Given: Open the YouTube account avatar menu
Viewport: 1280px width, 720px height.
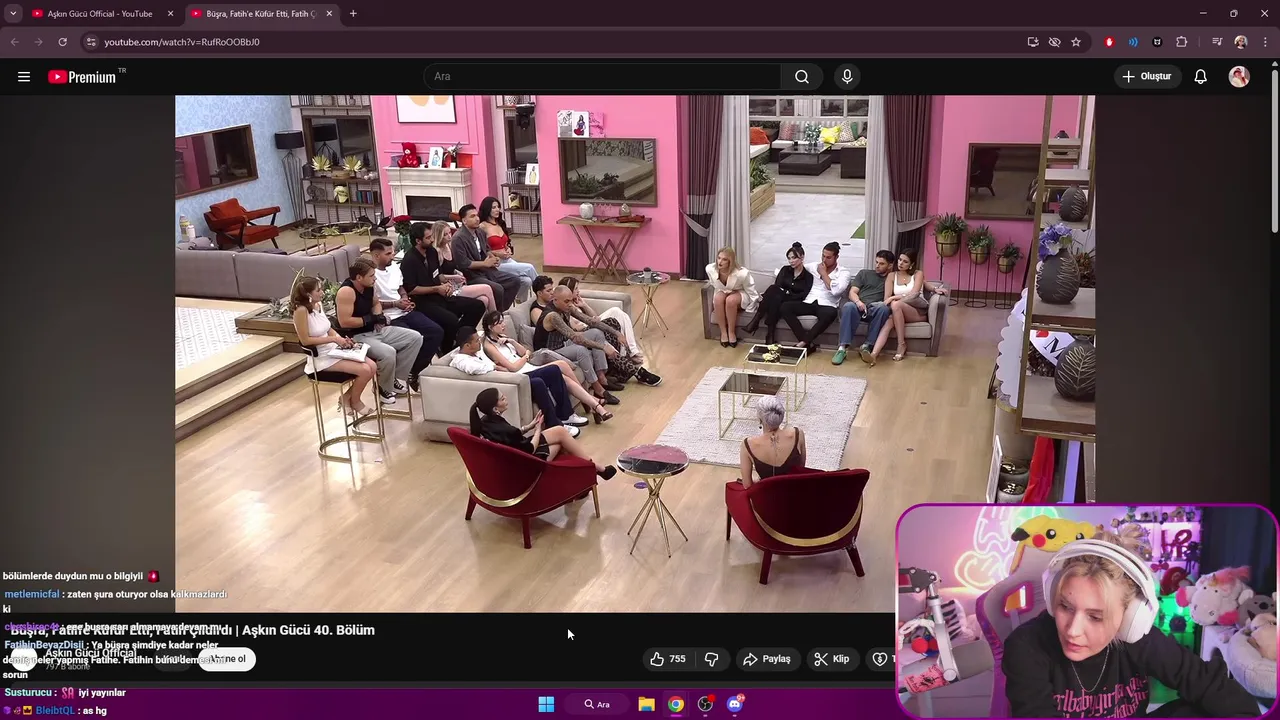Looking at the screenshot, I should (x=1239, y=77).
